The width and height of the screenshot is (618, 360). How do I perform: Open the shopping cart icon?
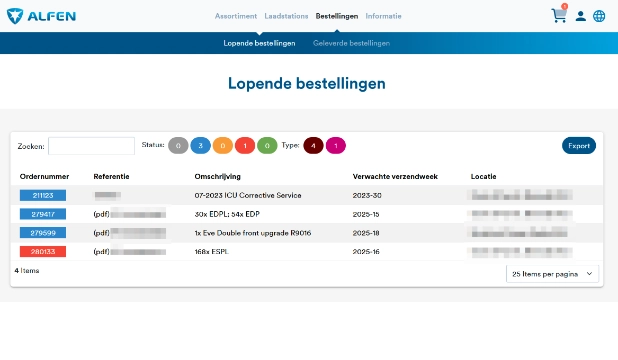tap(559, 15)
